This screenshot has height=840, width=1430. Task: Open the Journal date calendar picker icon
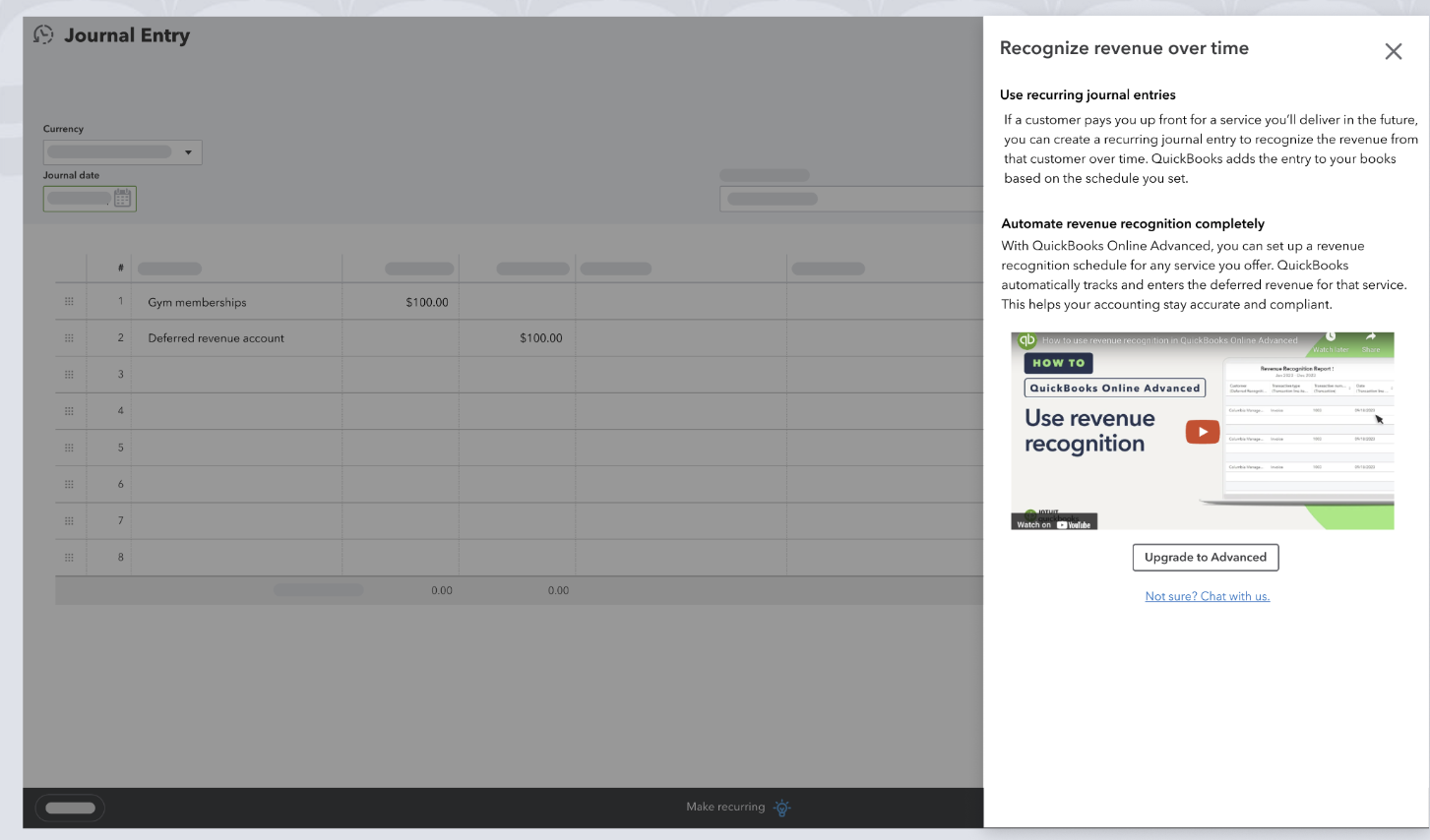pyautogui.click(x=122, y=199)
